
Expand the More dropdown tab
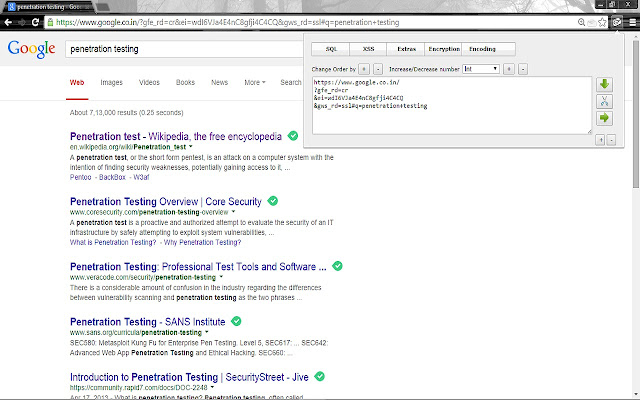254,82
